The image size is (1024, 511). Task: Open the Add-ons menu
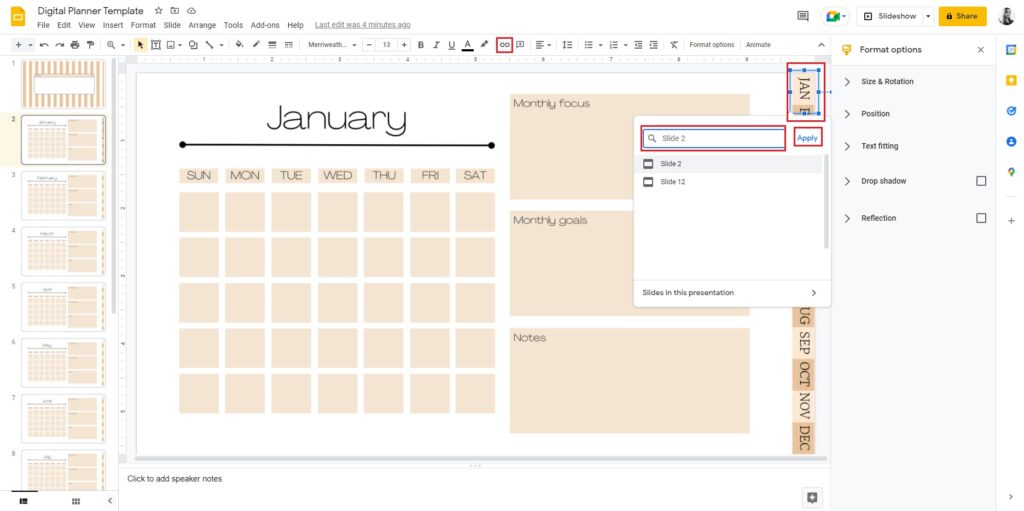pos(265,25)
